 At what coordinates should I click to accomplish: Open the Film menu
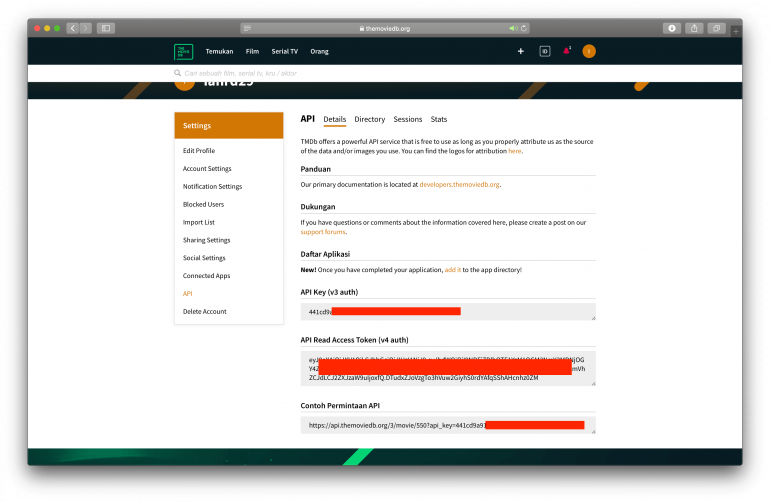(x=252, y=52)
